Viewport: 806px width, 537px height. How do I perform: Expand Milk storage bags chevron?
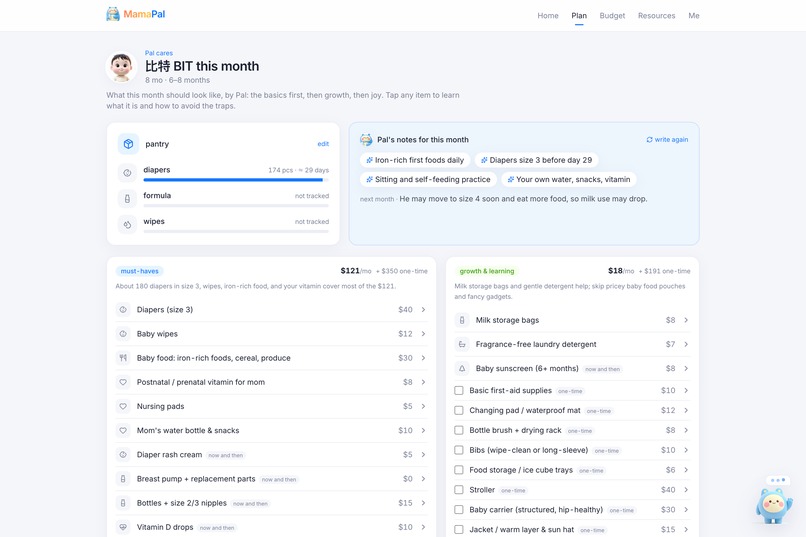click(x=686, y=320)
